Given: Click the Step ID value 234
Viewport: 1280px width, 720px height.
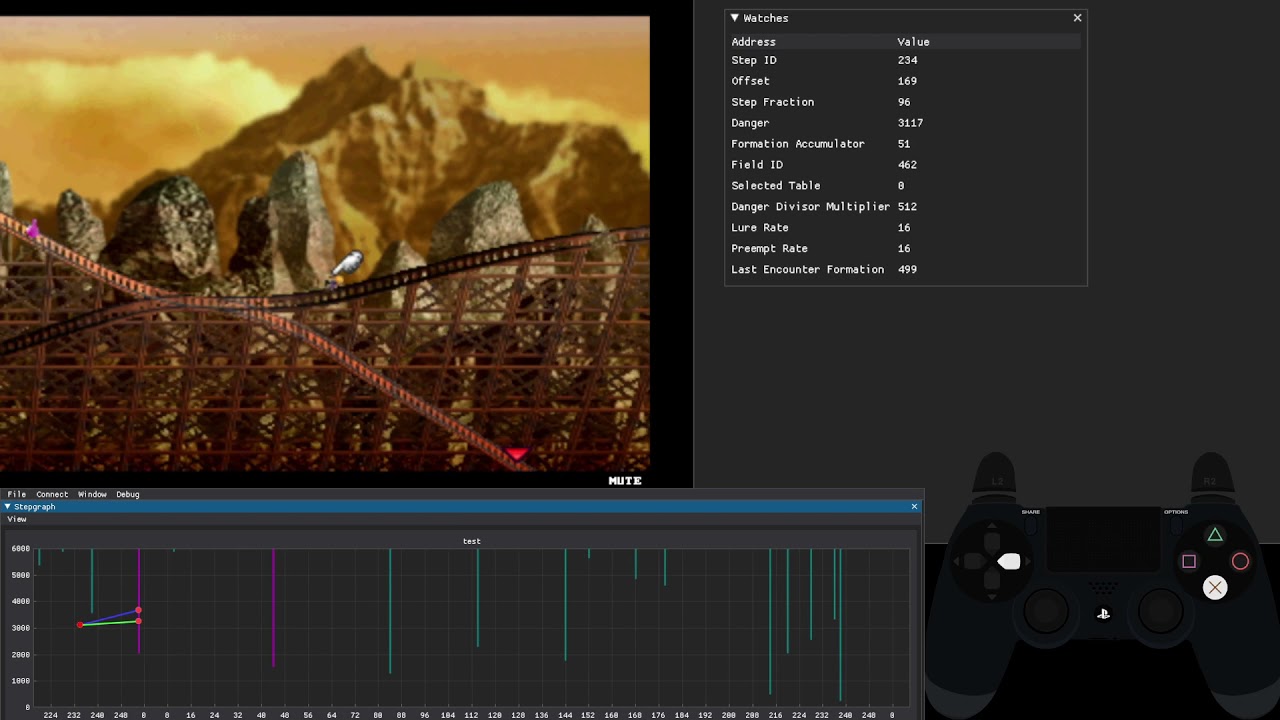Looking at the screenshot, I should pyautogui.click(x=907, y=60).
